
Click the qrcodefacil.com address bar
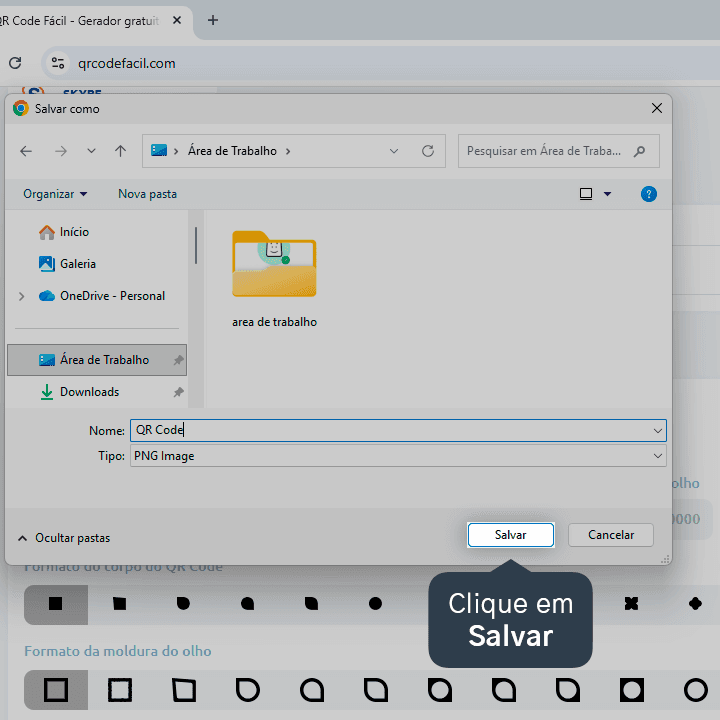point(381,63)
